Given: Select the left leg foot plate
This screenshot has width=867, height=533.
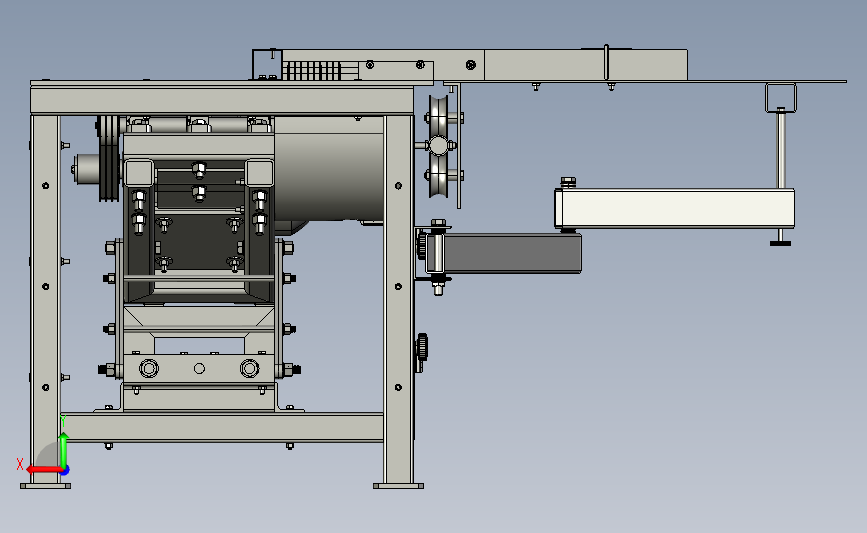Looking at the screenshot, I should pos(45,486).
